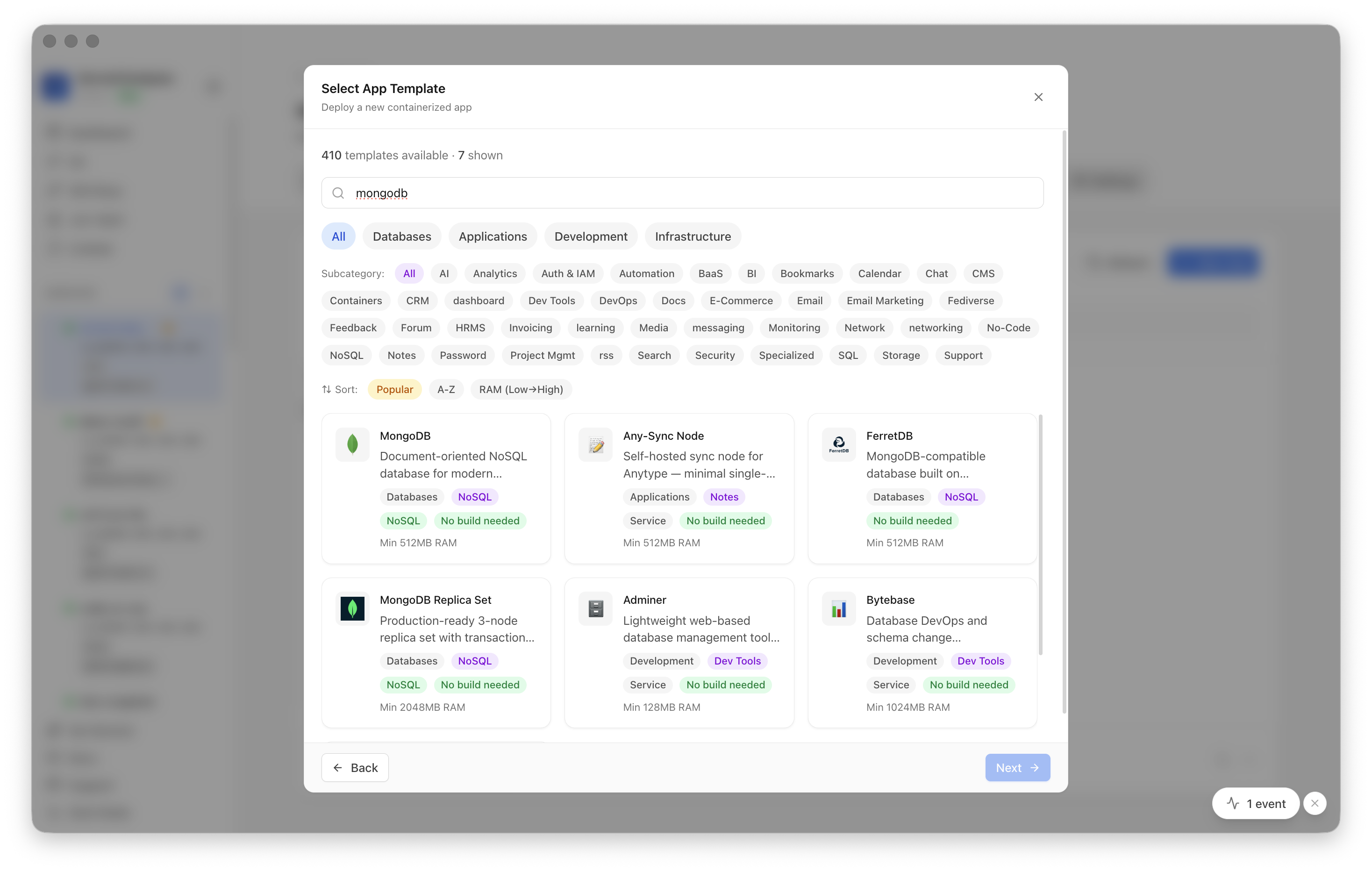Filter by BaaS subcategory
This screenshot has width=1372, height=872.
(x=710, y=273)
